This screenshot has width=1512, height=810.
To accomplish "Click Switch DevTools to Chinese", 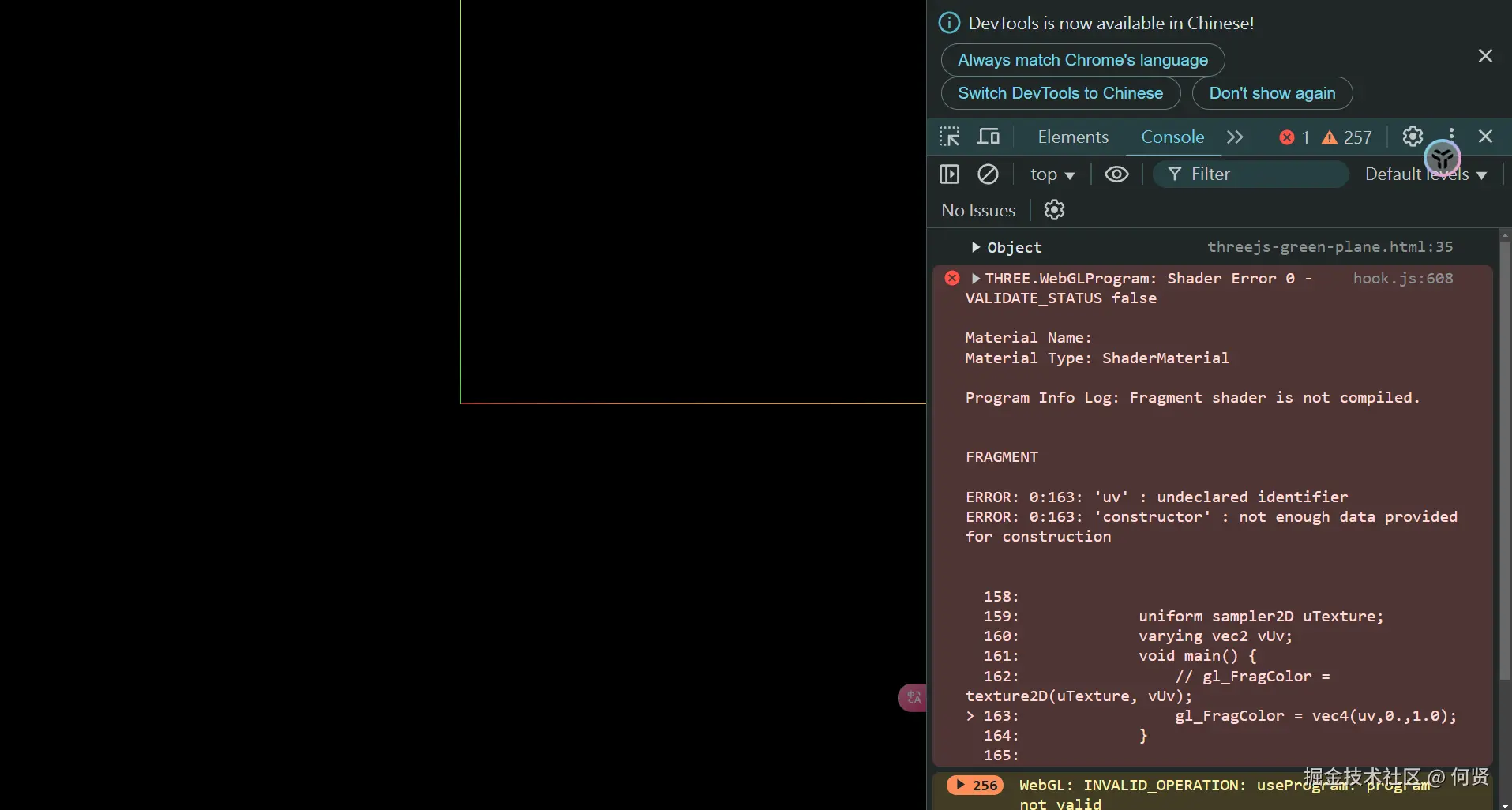I will 1060,93.
